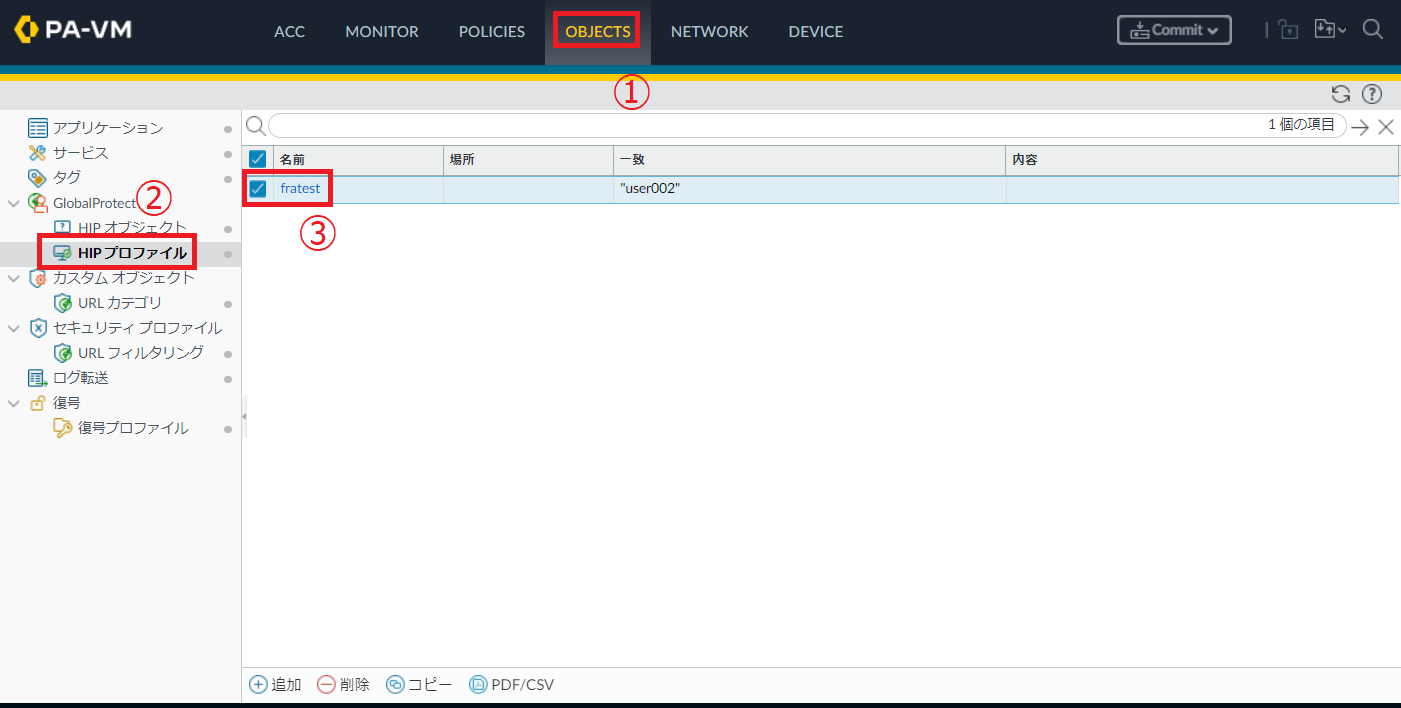Viewport: 1401px width, 708px height.
Task: Click the タグ tag icon
Action: click(x=38, y=178)
